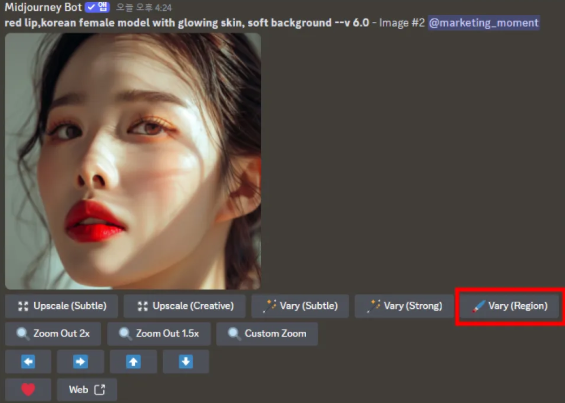This screenshot has width=565, height=403.
Task: Favorite the image with red heart
Action: (28, 390)
